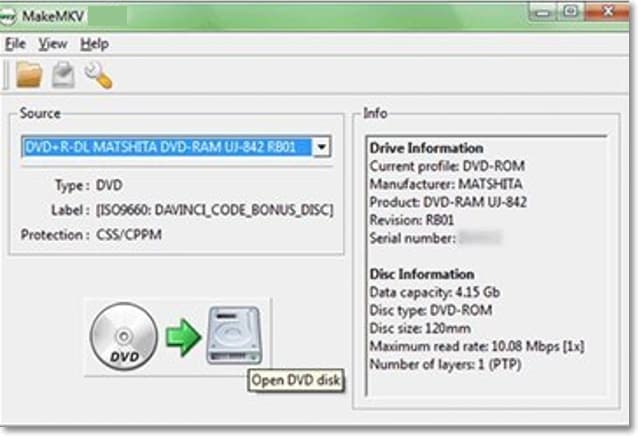638x436 pixels.
Task: Click the Current profile: DVD-ROM line
Action: coord(447,166)
